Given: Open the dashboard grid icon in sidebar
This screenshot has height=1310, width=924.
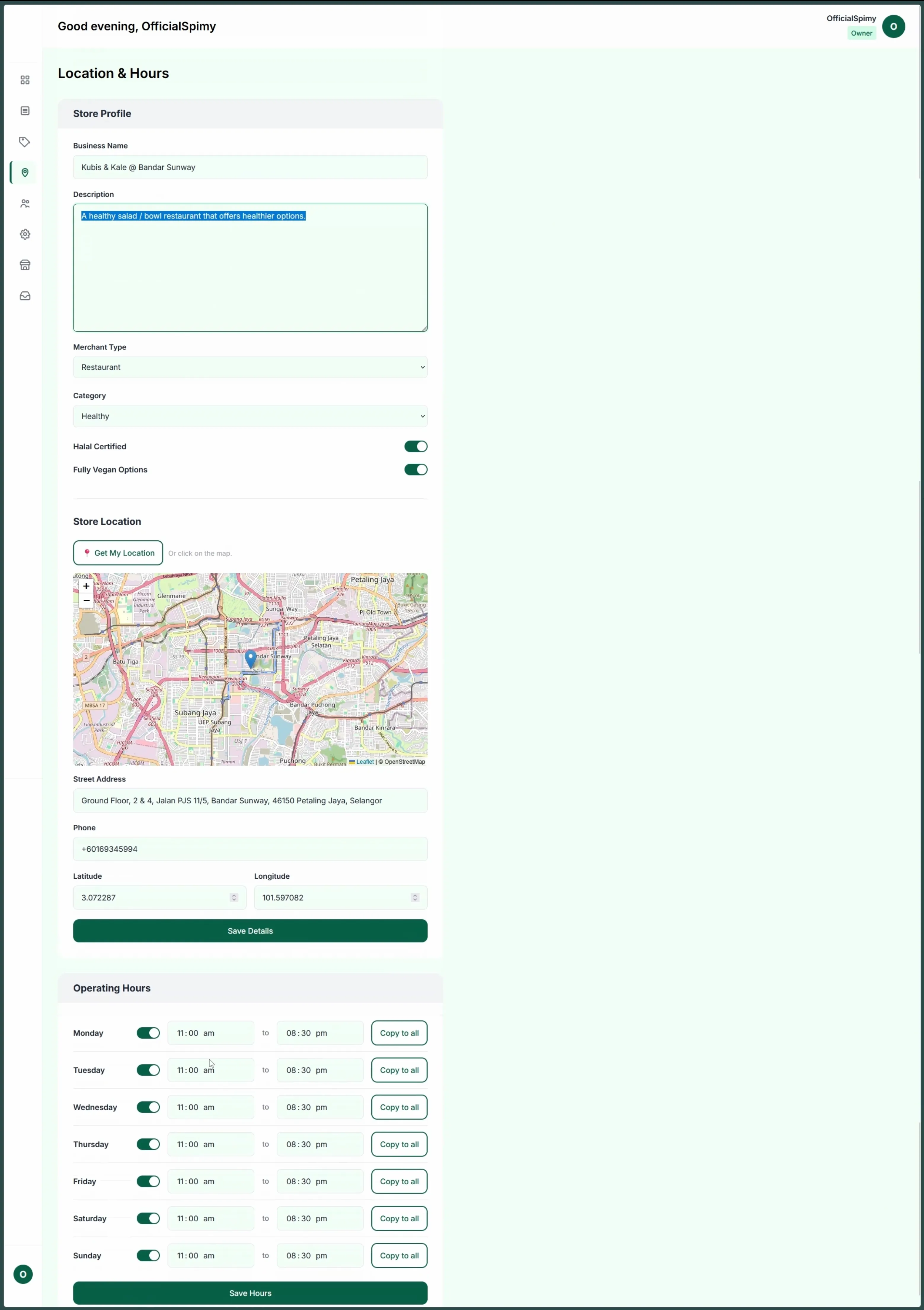Looking at the screenshot, I should click(25, 80).
